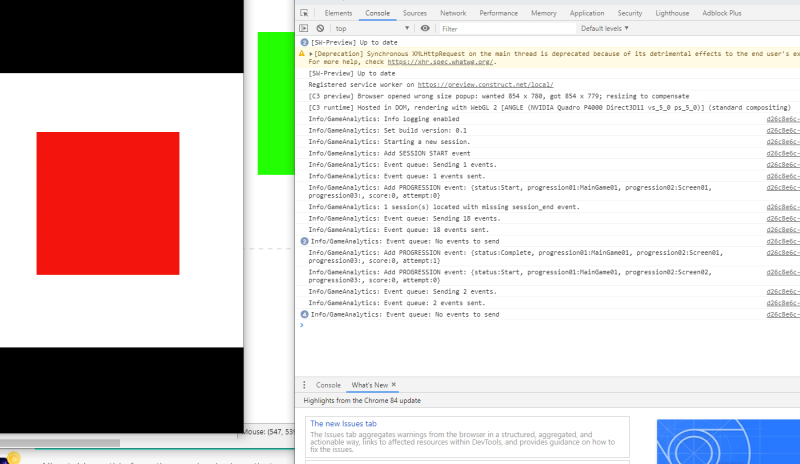Switch to the Elements tab
Image resolution: width=800 pixels, height=464 pixels.
pyautogui.click(x=338, y=13)
